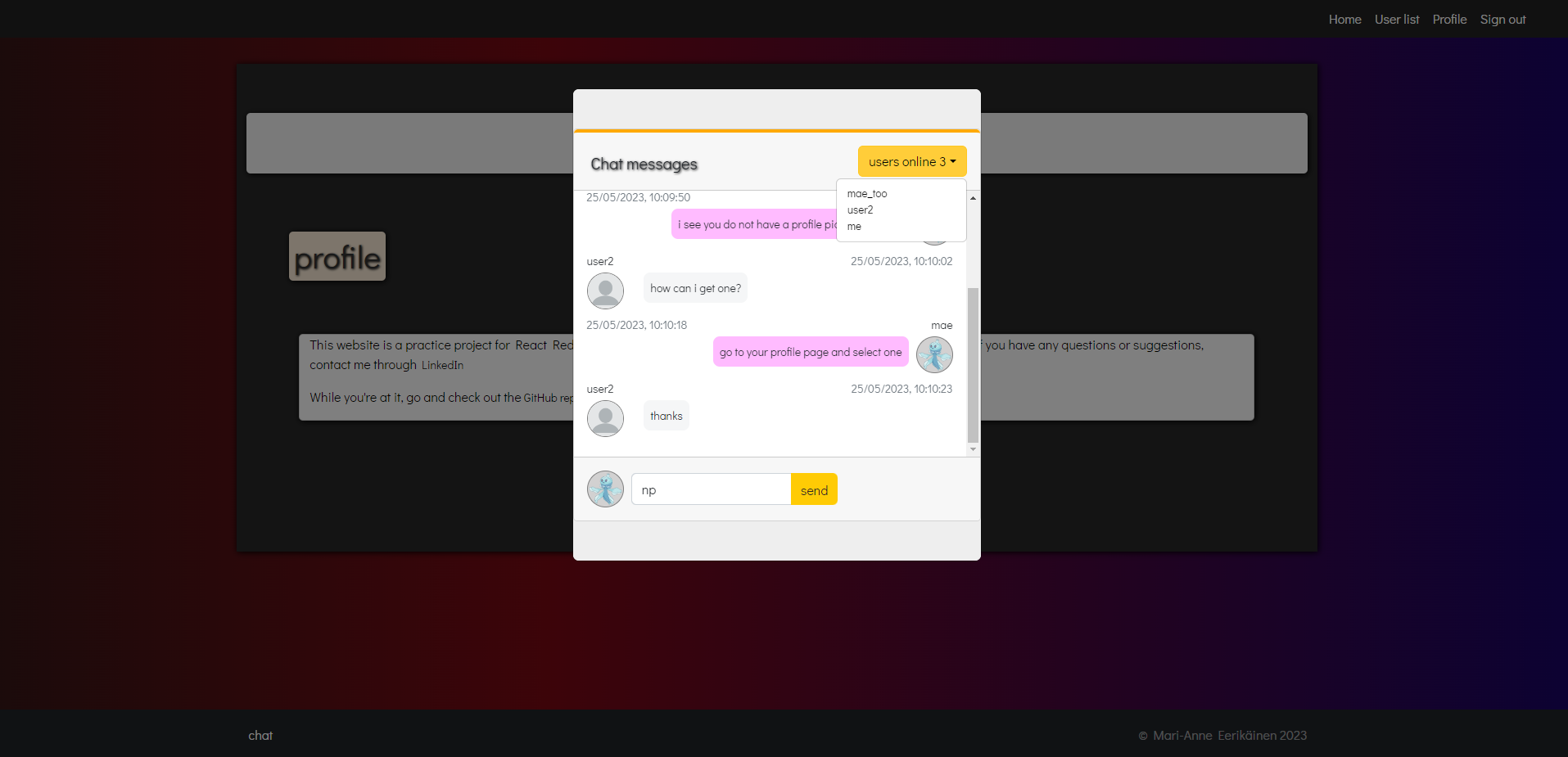The height and width of the screenshot is (757, 1568).
Task: Click user2's avatar next to the thanks message
Action: (605, 418)
